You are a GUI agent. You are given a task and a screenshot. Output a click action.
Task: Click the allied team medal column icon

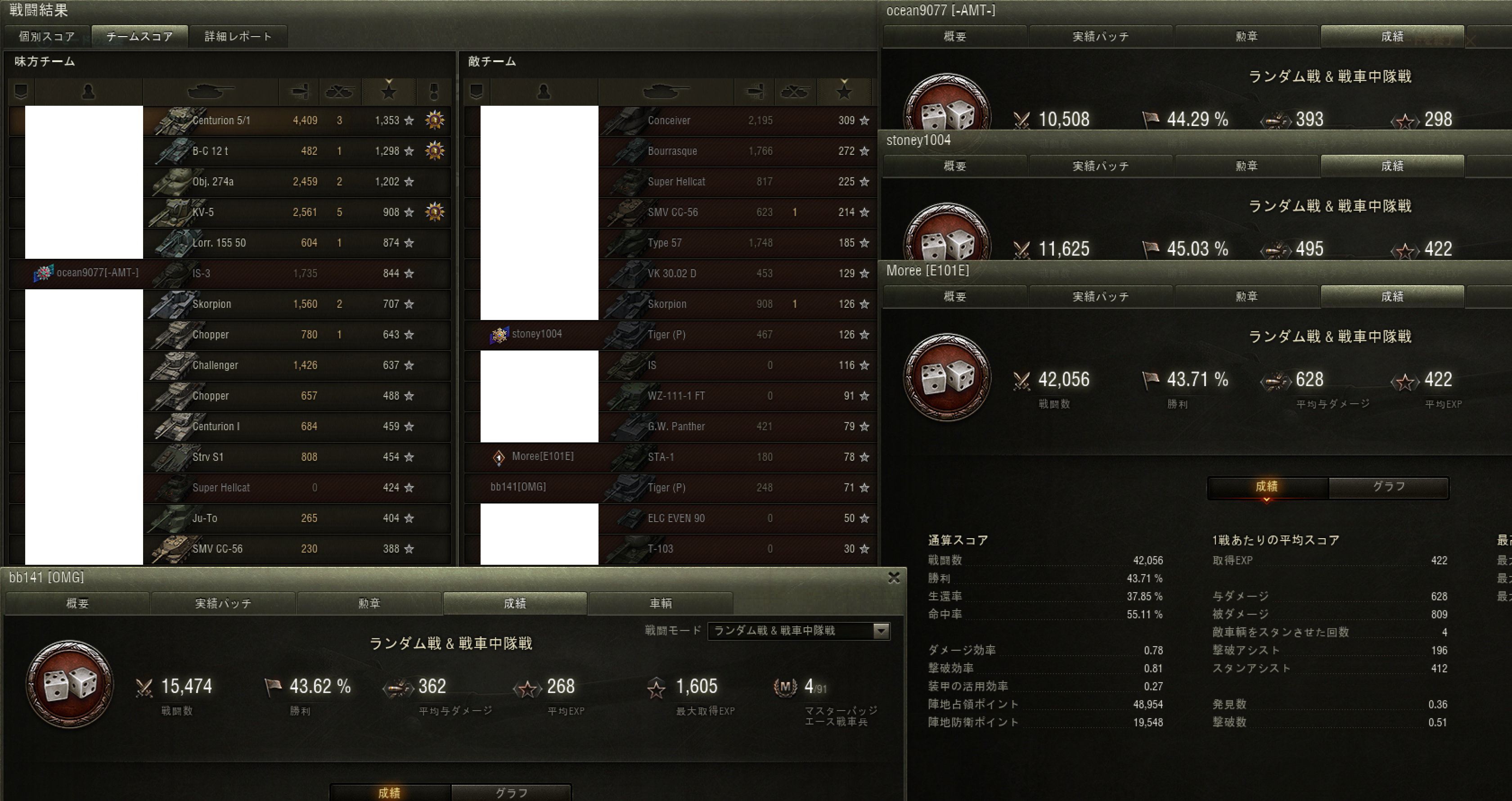click(434, 91)
